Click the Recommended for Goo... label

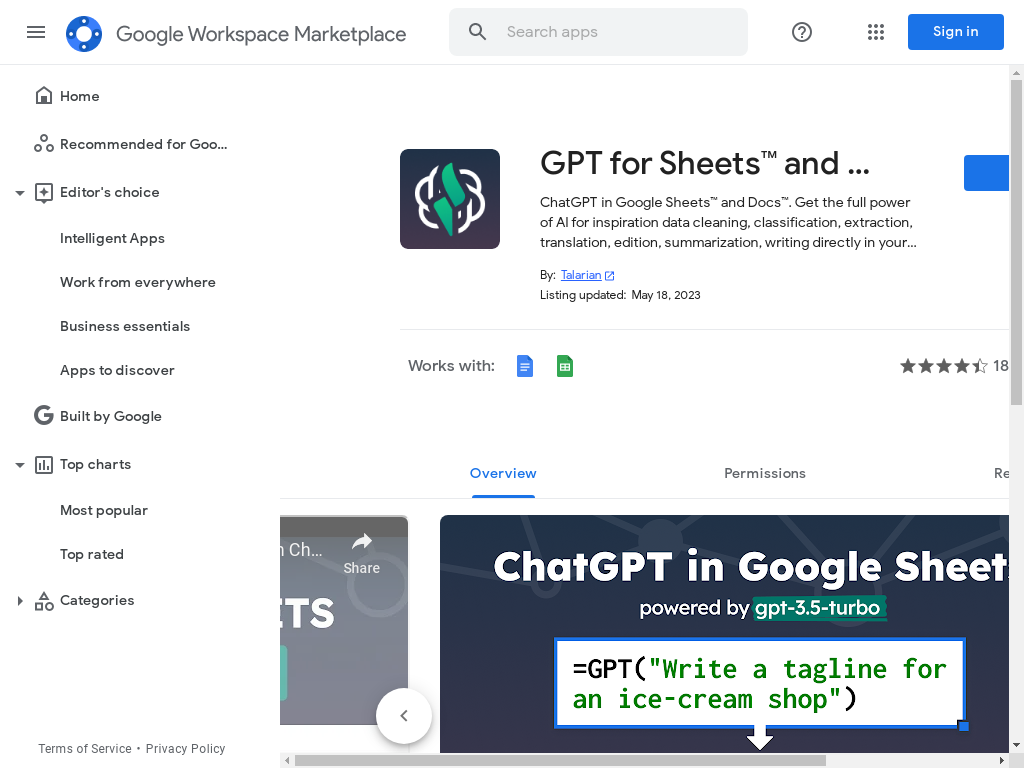click(x=144, y=144)
